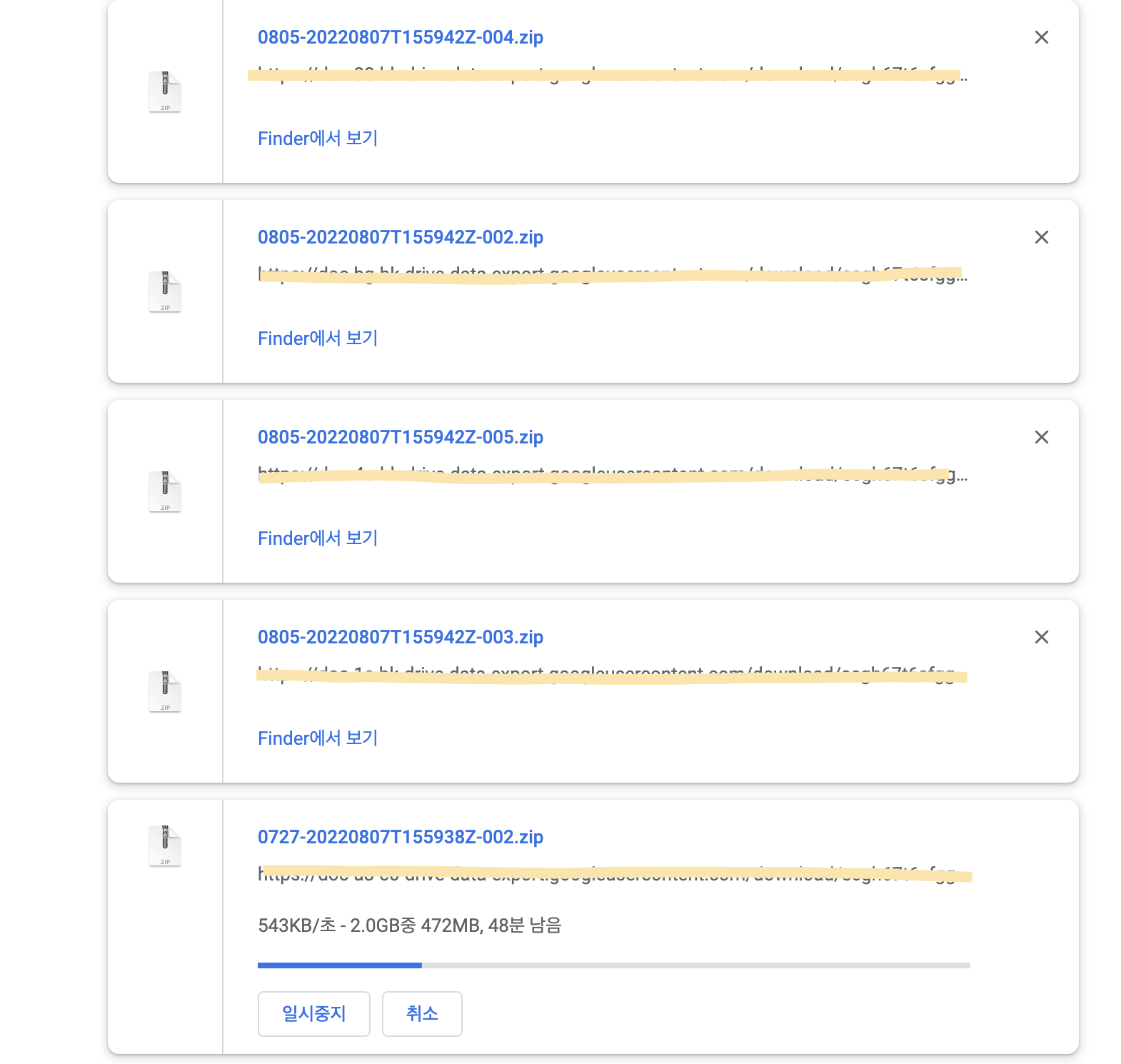Open file 0805-20220807T155942Z-005.zip
This screenshot has height=1064, width=1121.
tap(401, 437)
